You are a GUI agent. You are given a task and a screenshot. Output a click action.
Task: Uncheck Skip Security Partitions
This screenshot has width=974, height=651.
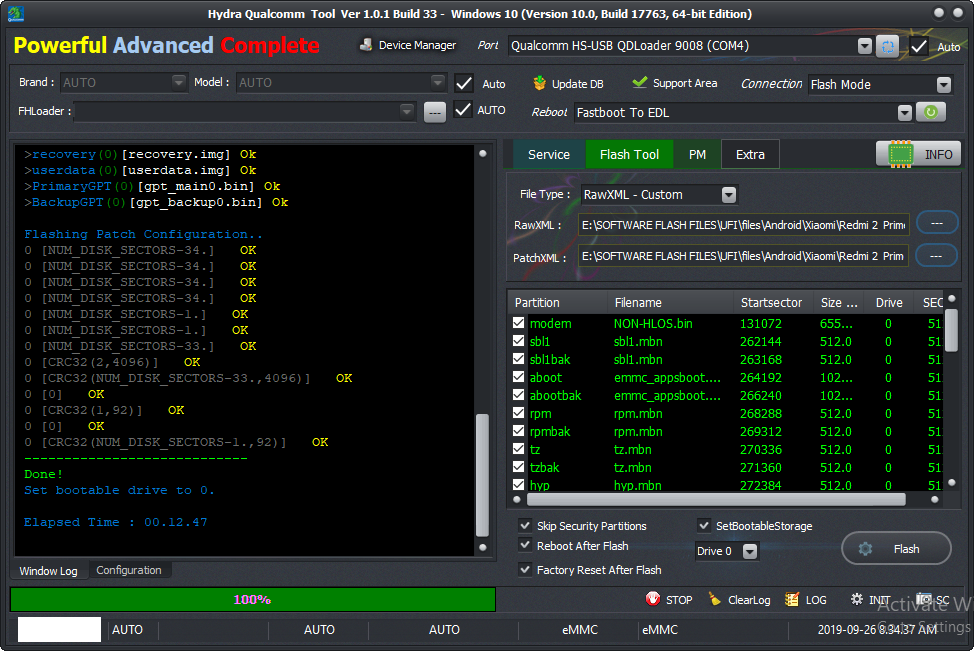pos(525,526)
